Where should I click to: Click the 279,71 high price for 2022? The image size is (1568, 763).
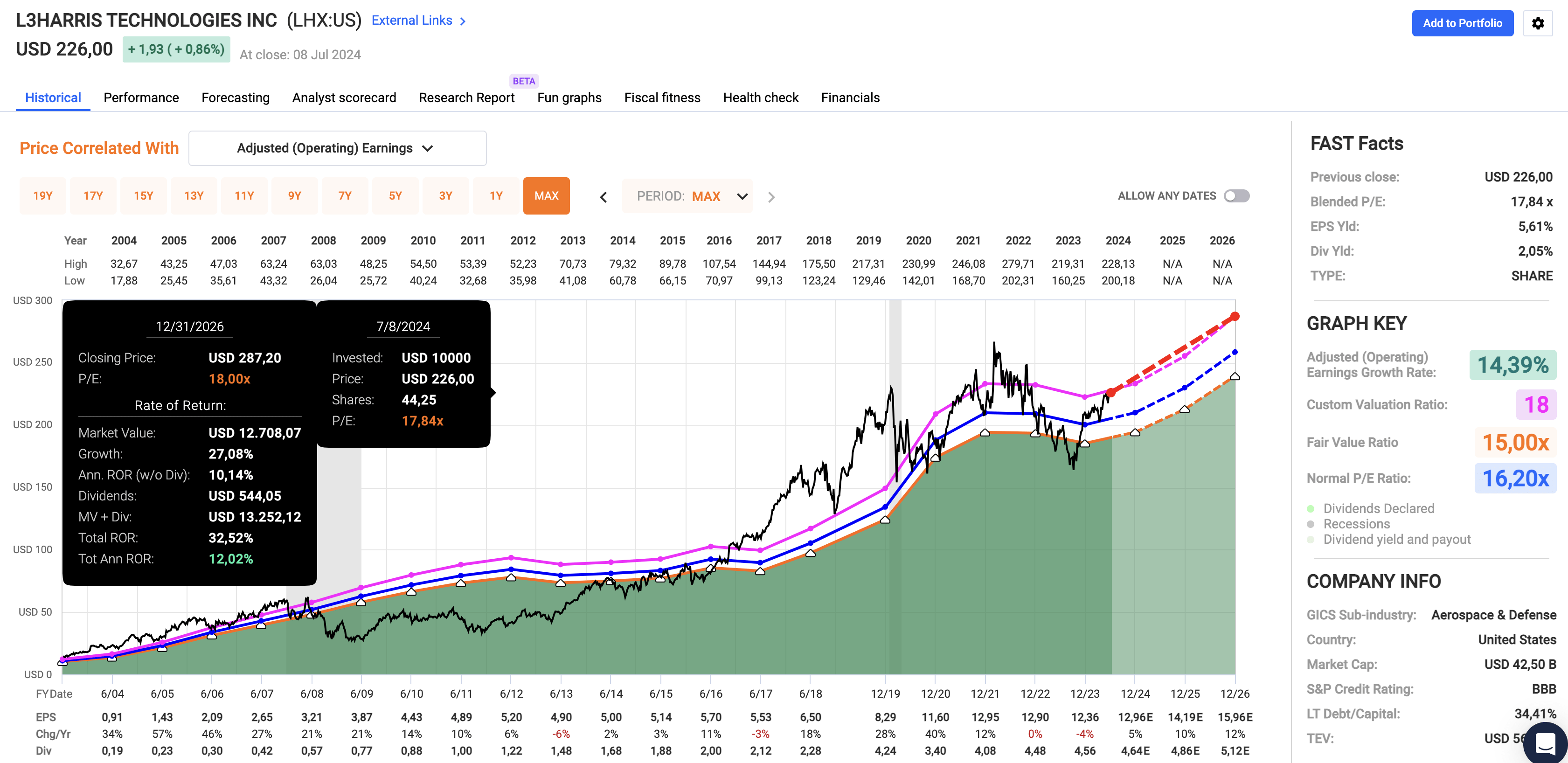[x=1018, y=264]
